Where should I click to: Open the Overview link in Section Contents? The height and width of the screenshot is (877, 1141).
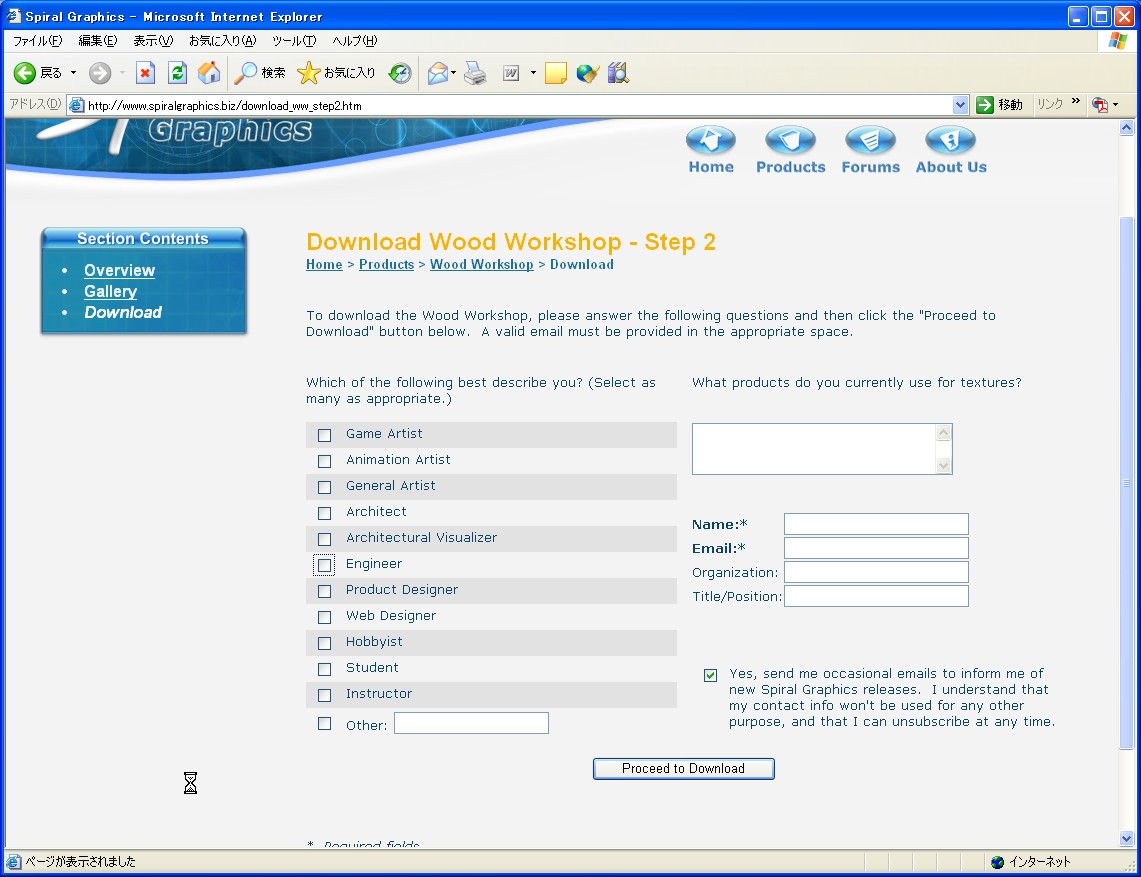(119, 270)
